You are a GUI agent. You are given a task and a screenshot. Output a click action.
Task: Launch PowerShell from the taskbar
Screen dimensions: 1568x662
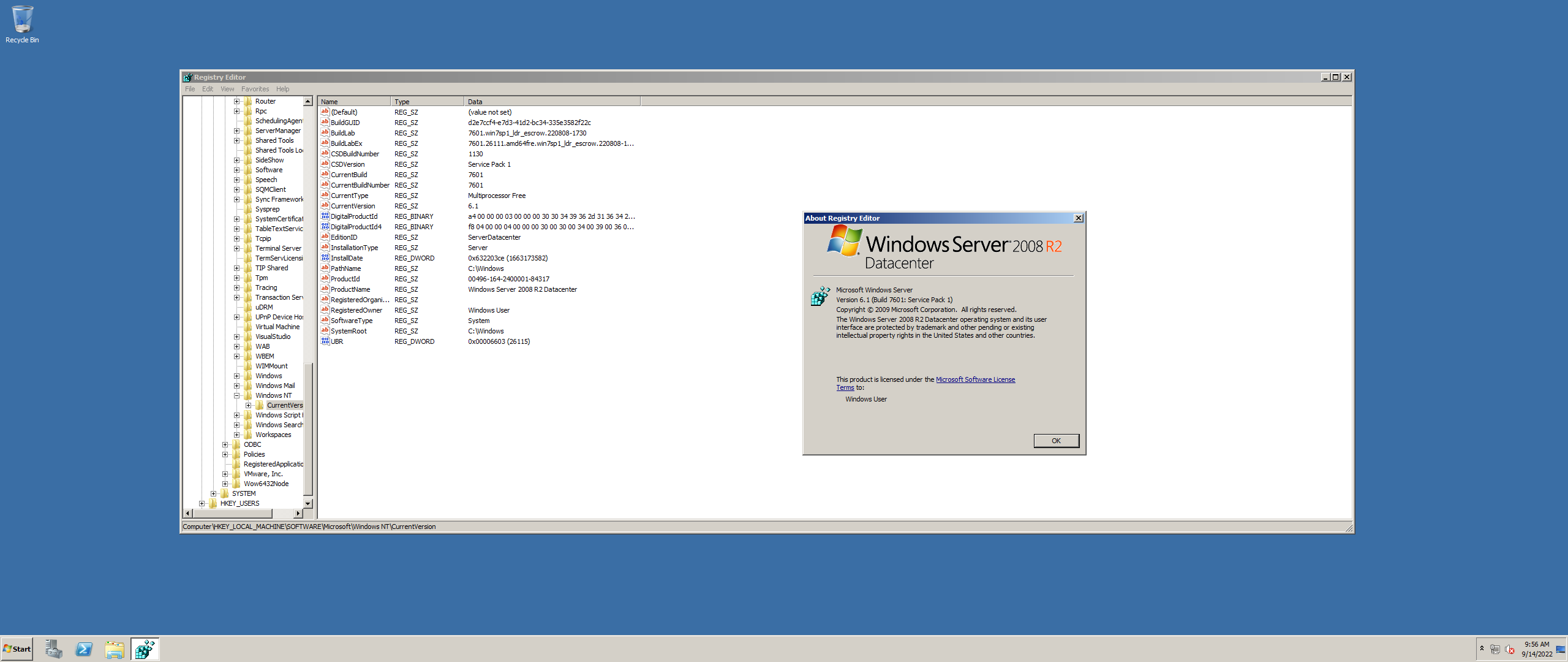84,649
